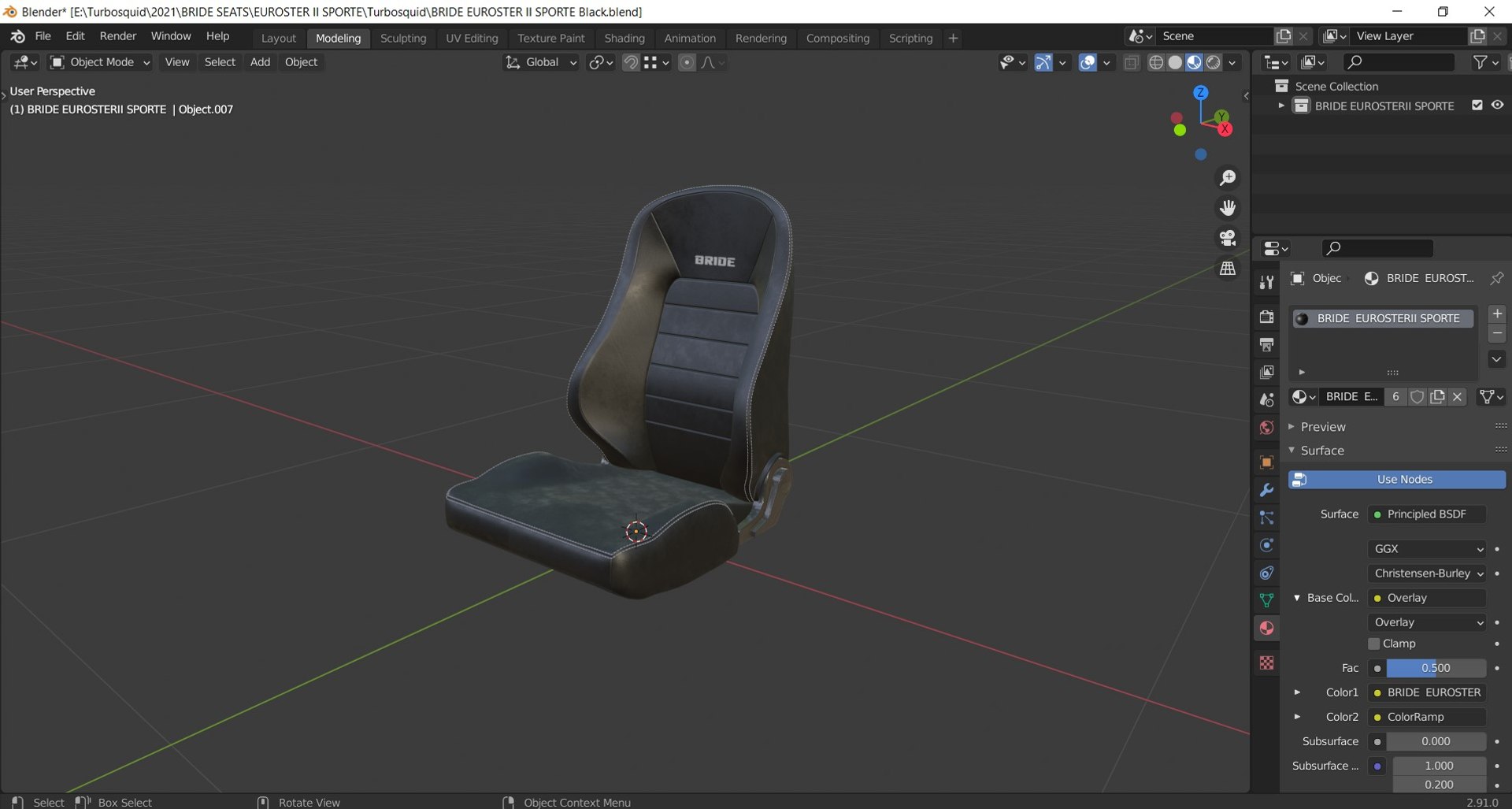Expand the Color2 input row
This screenshot has width=1512, height=809.
click(x=1297, y=717)
